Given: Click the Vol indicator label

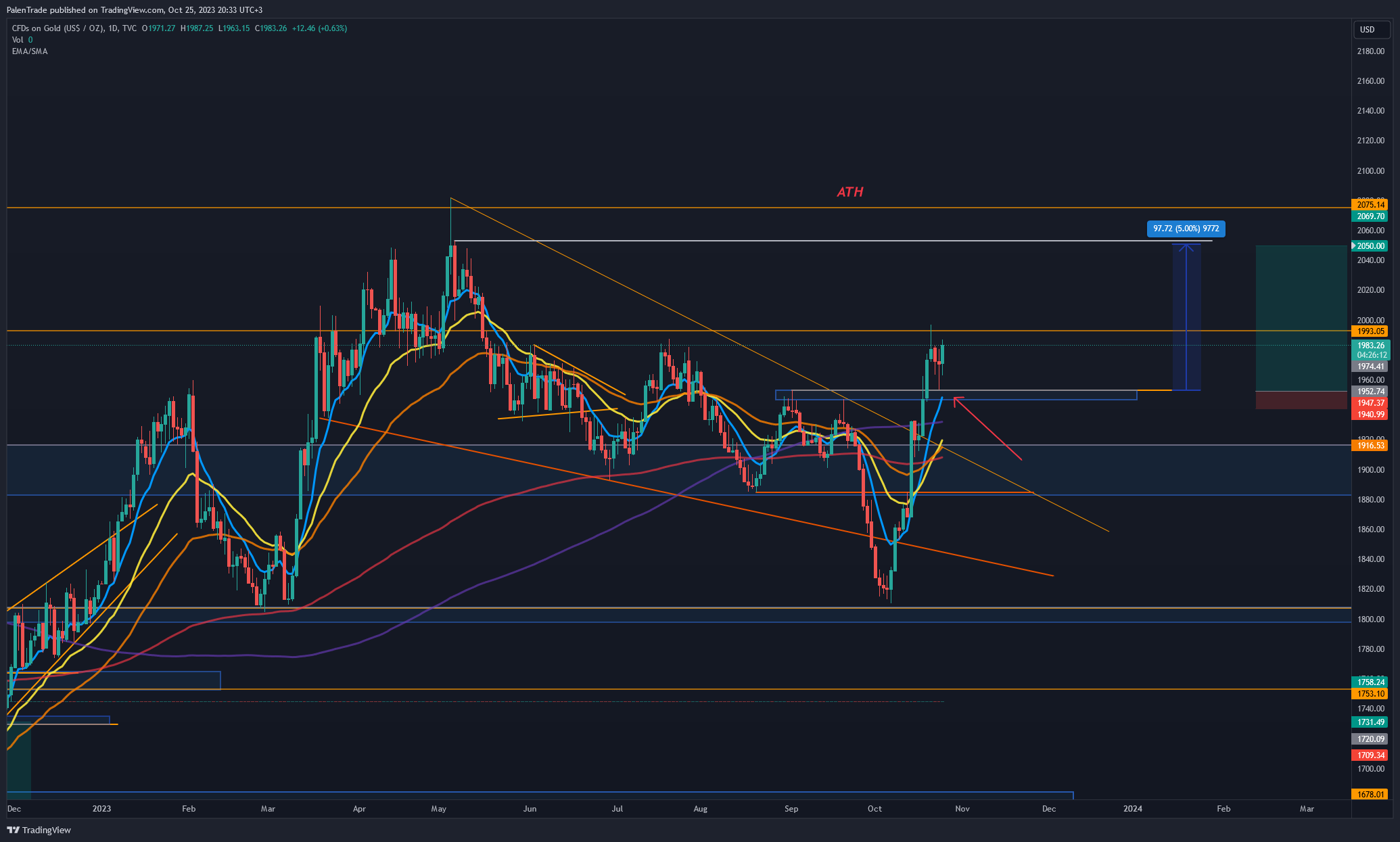Looking at the screenshot, I should [18, 40].
